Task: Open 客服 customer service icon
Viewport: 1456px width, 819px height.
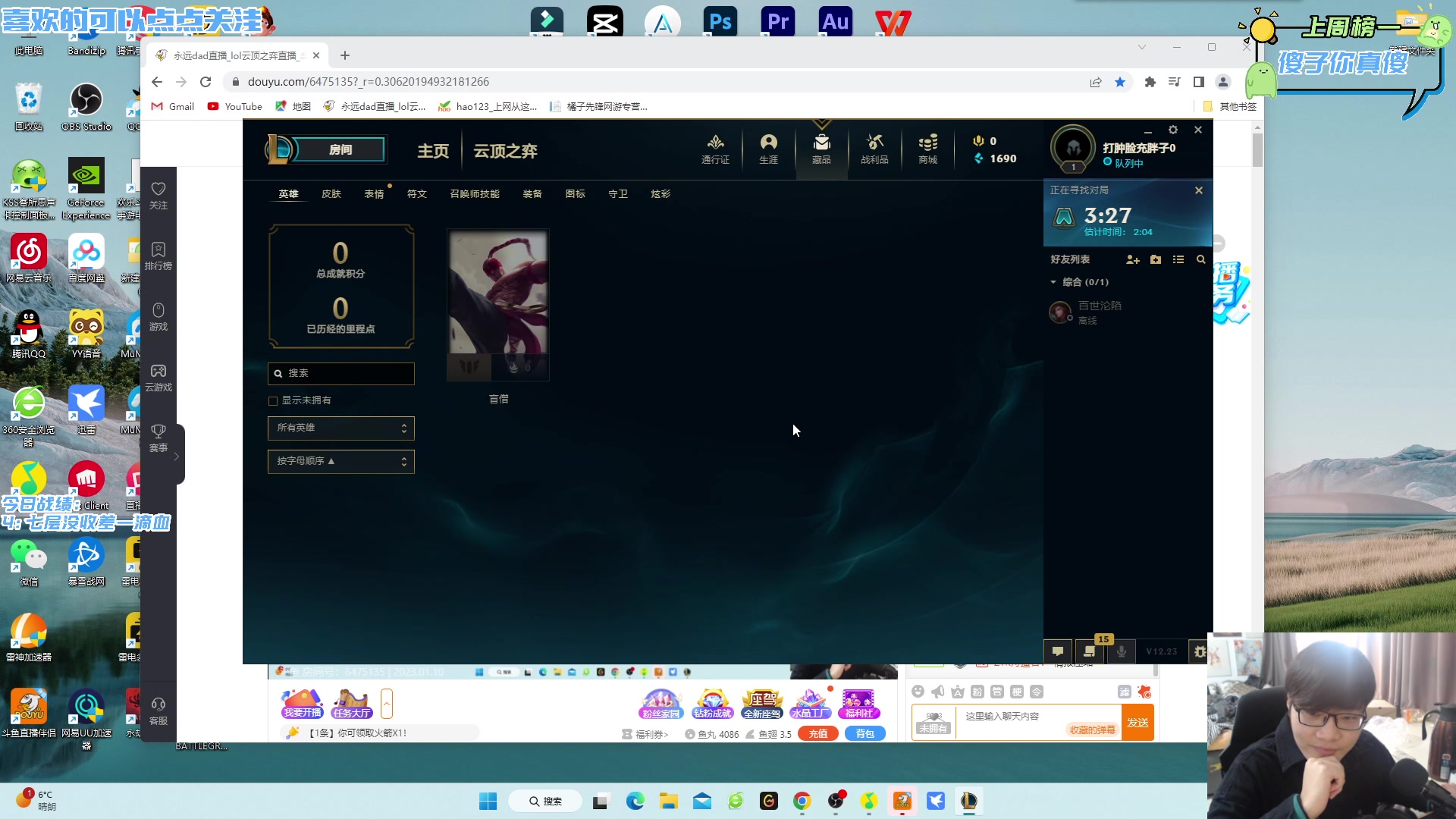Action: pyautogui.click(x=158, y=711)
